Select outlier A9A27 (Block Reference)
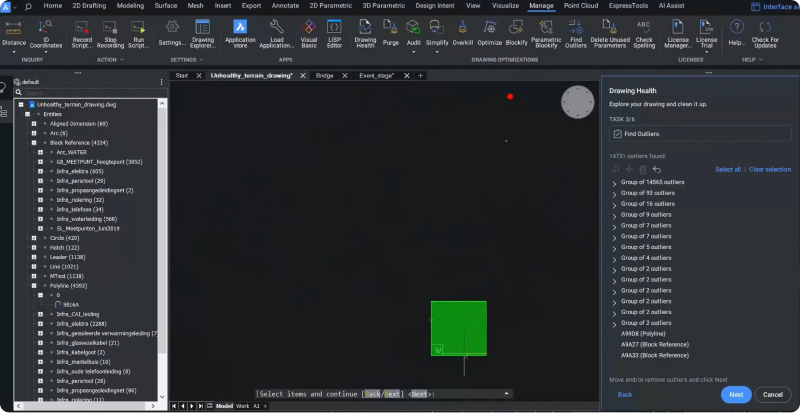Viewport: 800px width, 413px height. (655, 345)
